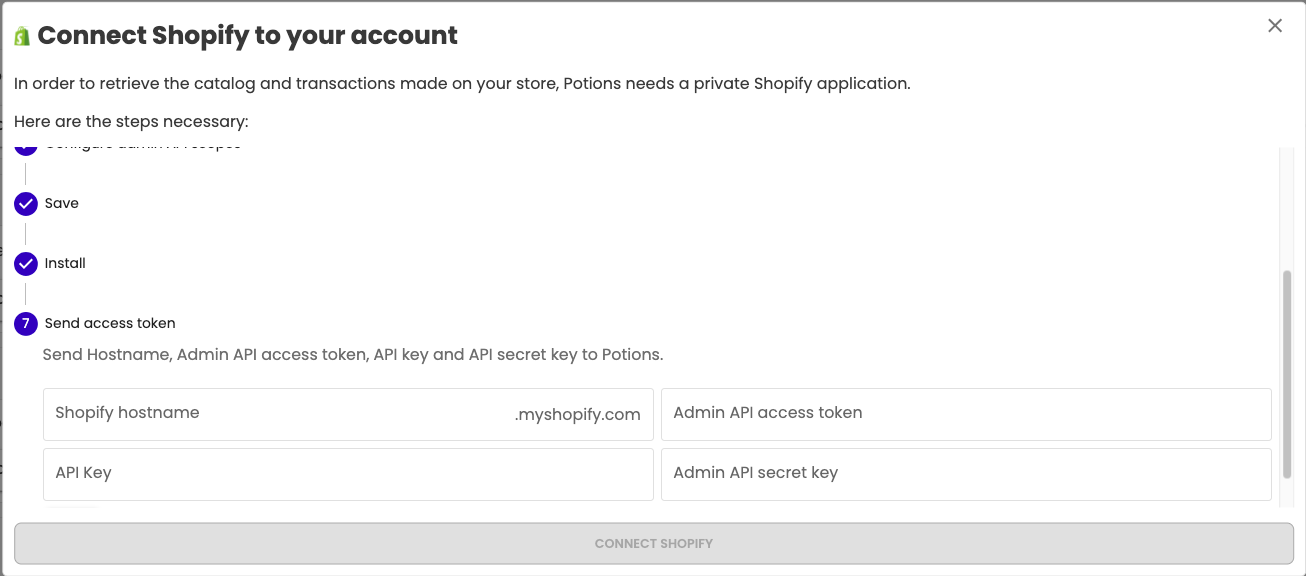
Task: Close the Connect Shopify dialog
Action: point(1275,26)
